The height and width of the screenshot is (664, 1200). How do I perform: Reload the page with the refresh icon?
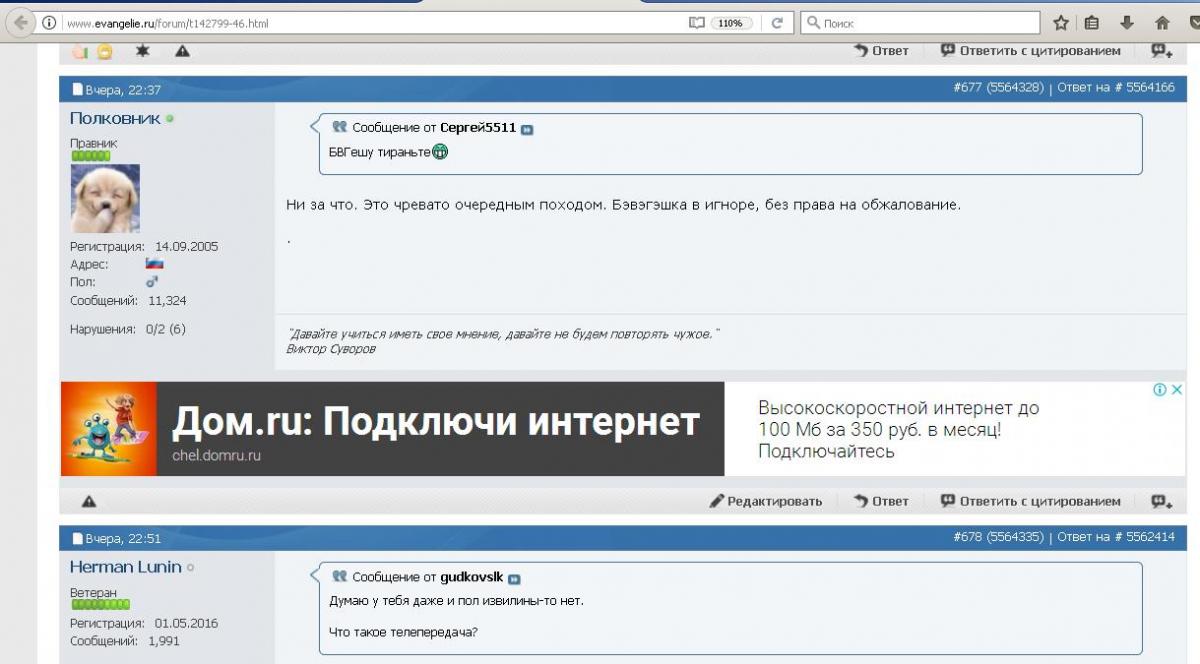coord(776,23)
